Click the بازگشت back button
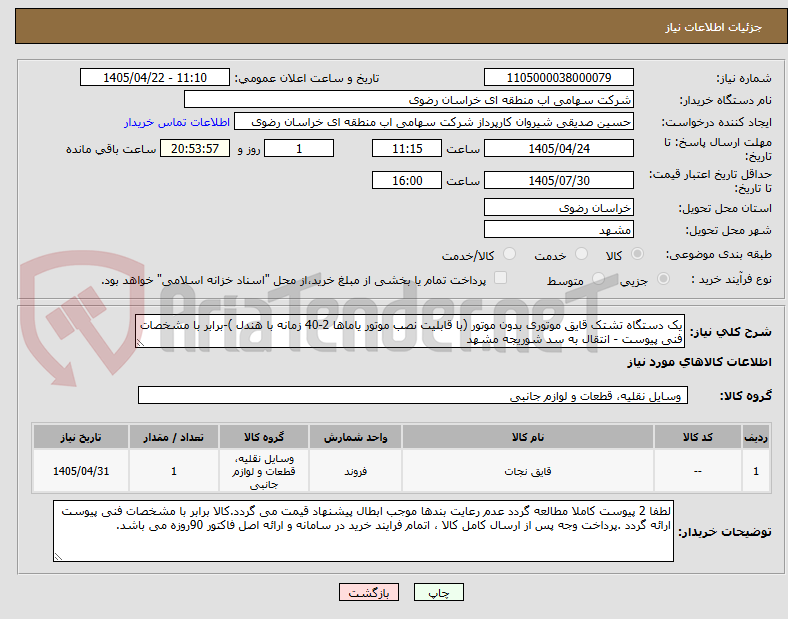The image size is (788, 619). pyautogui.click(x=369, y=592)
